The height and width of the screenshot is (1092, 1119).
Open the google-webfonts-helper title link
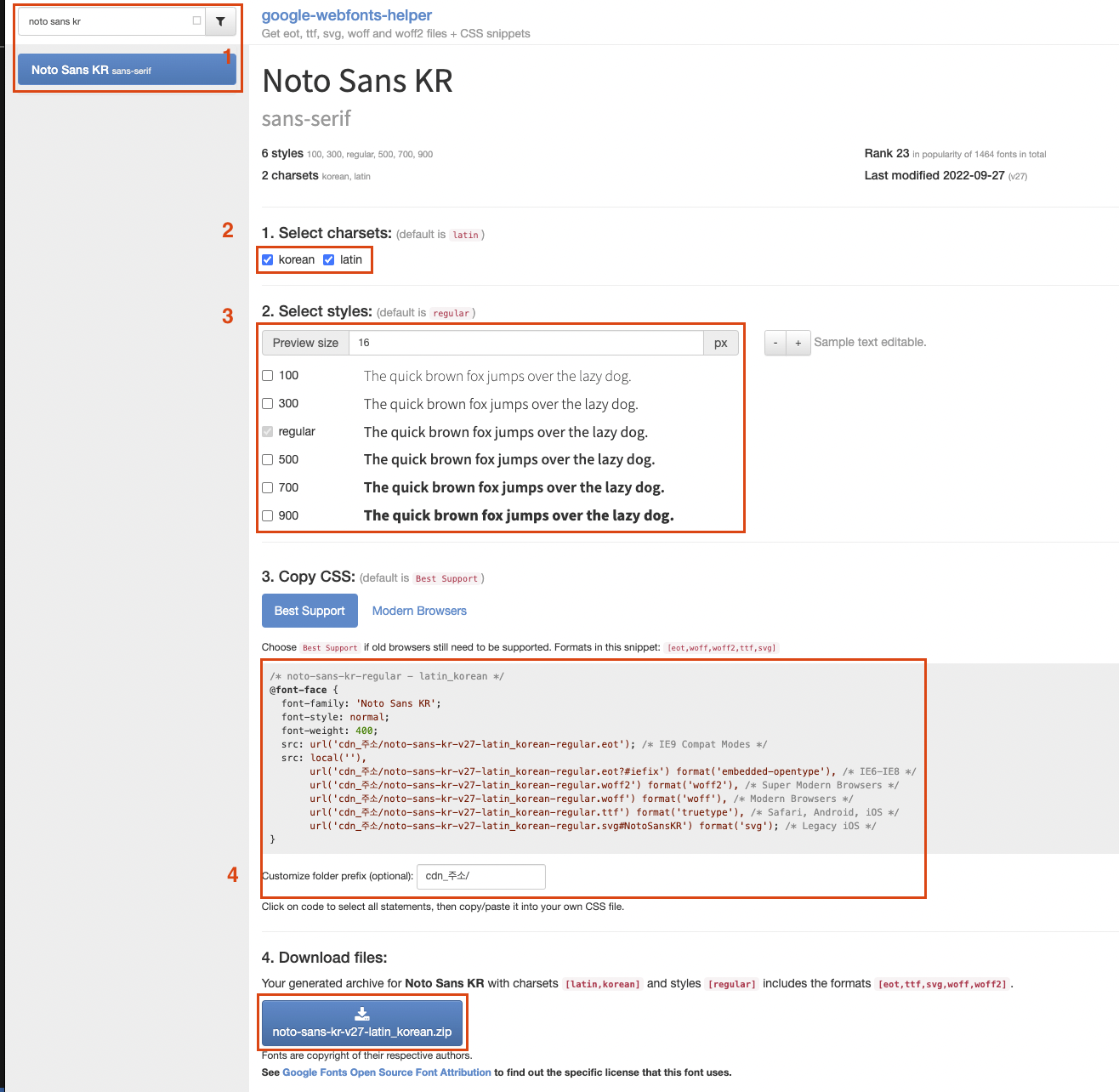pos(347,15)
